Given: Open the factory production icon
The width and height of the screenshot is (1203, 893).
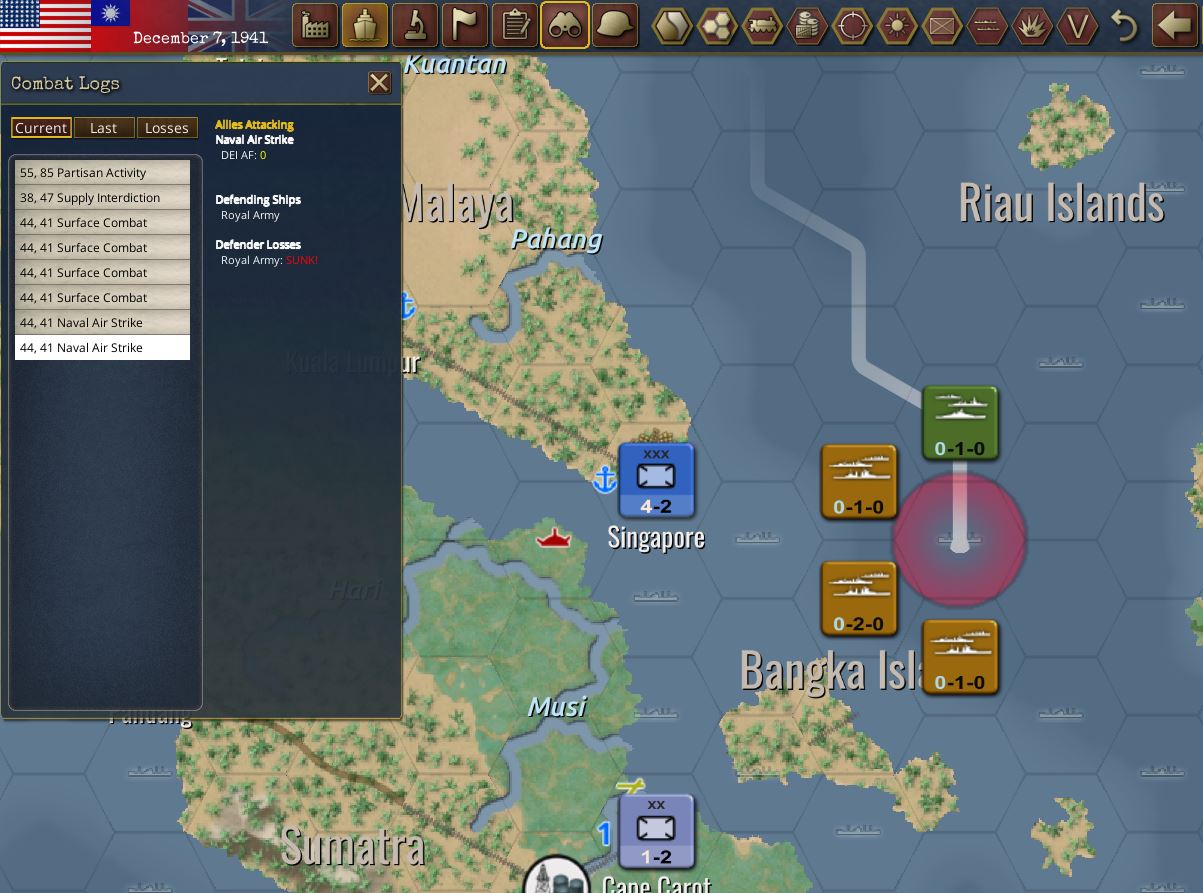Looking at the screenshot, I should 315,25.
